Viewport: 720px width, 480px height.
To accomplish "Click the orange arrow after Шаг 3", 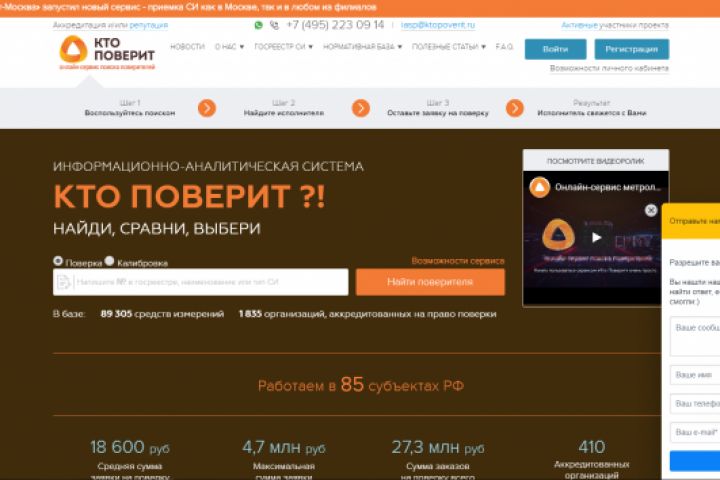I will coord(514,108).
